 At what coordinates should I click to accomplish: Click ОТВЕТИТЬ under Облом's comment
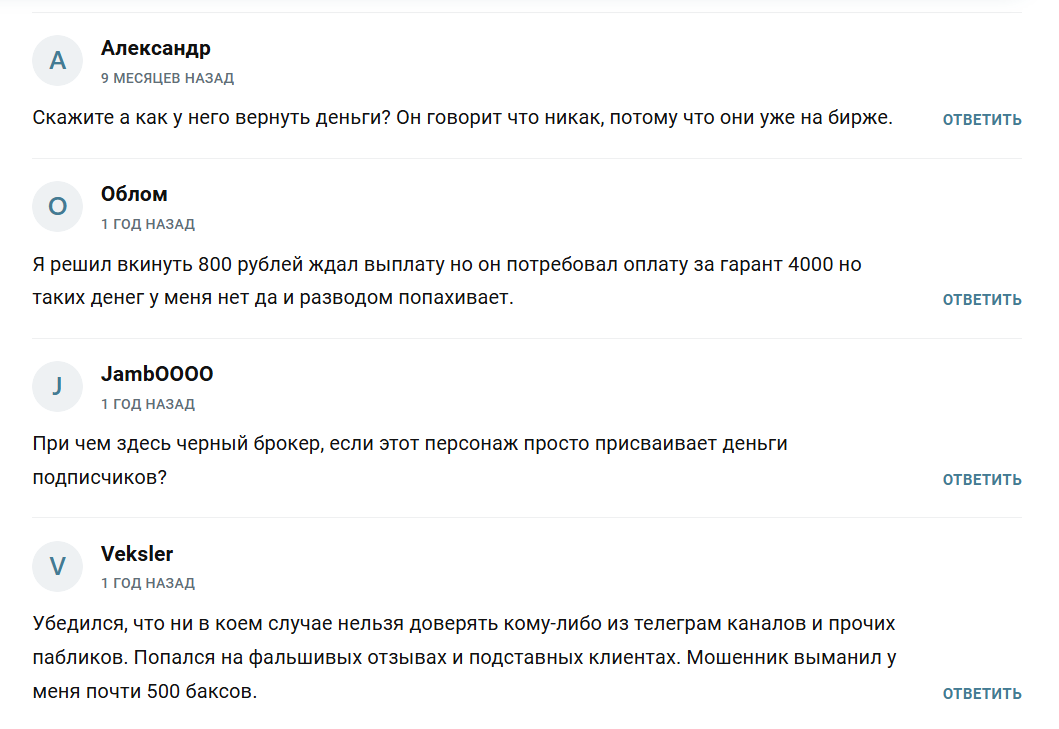coord(980,298)
